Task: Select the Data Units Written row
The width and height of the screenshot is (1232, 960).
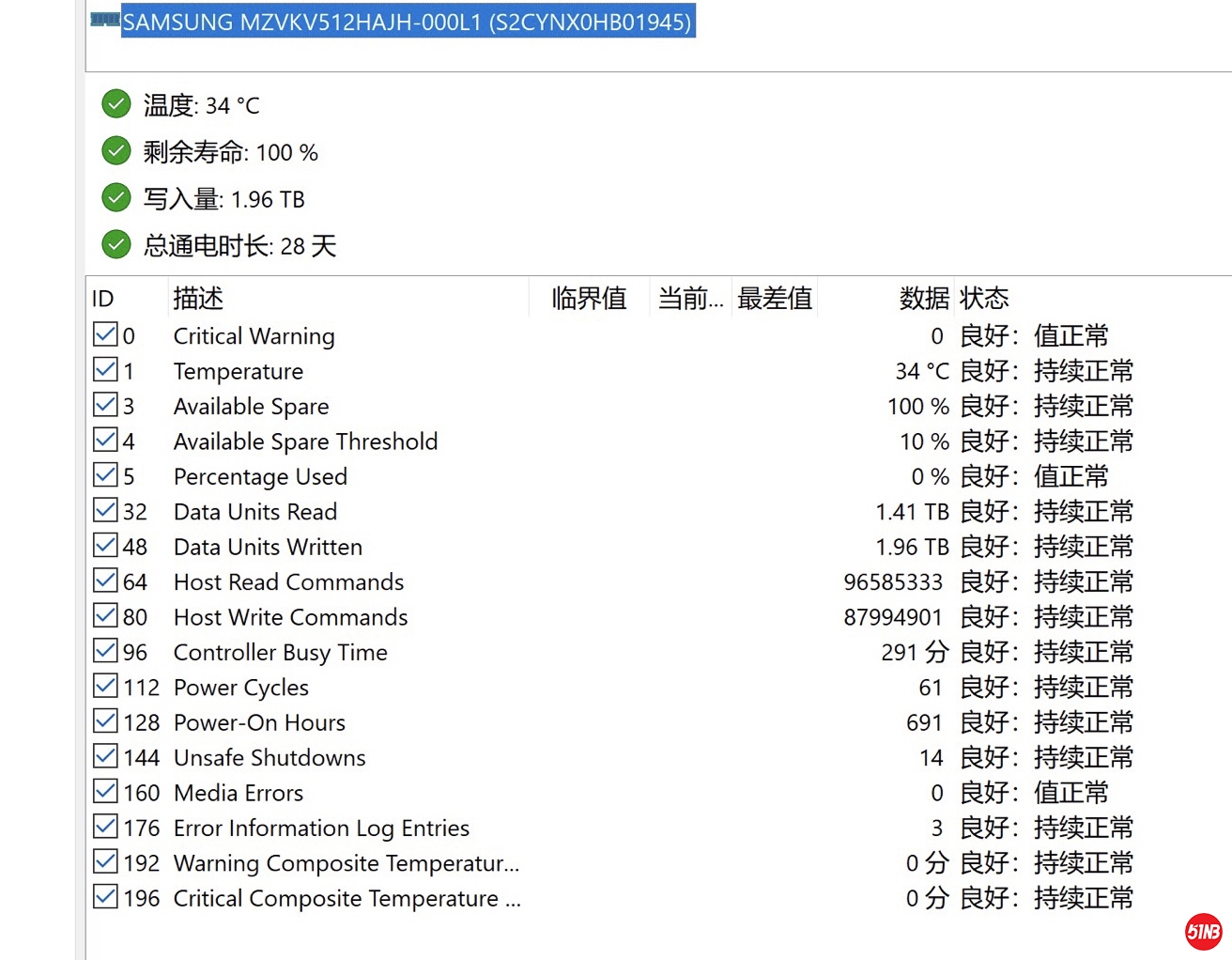Action: tap(268, 547)
